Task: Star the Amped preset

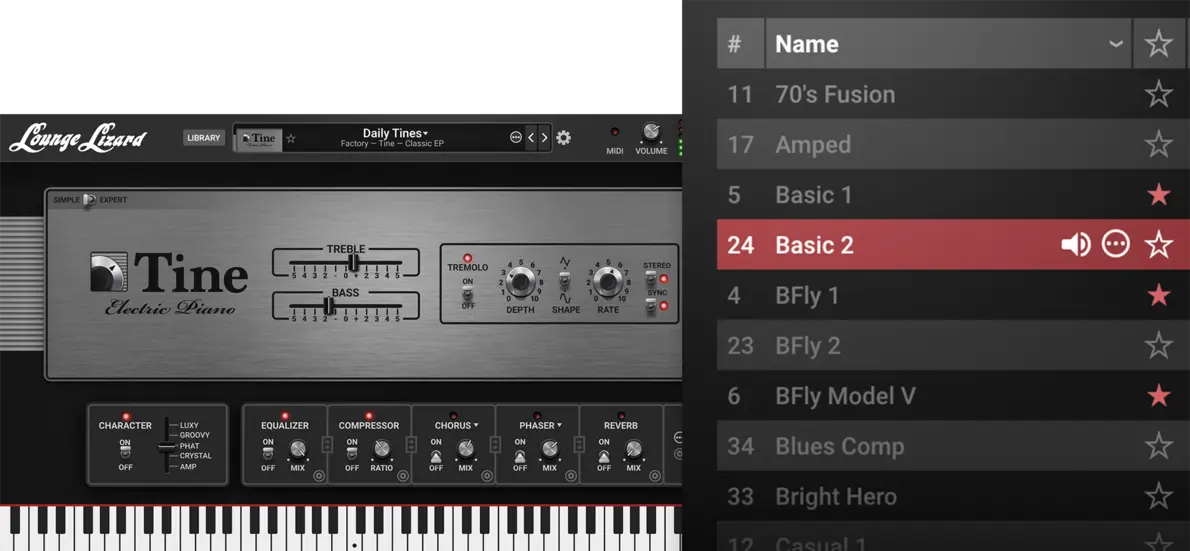Action: pyautogui.click(x=1158, y=144)
